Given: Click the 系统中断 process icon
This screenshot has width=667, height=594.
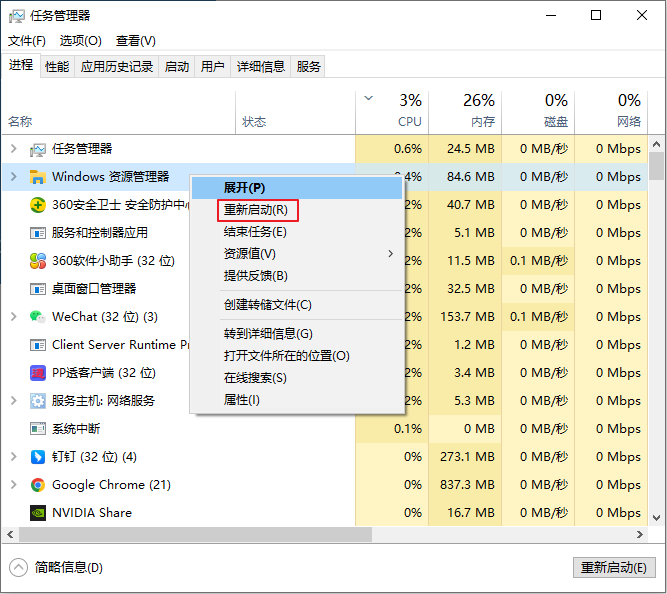Looking at the screenshot, I should (x=37, y=429).
